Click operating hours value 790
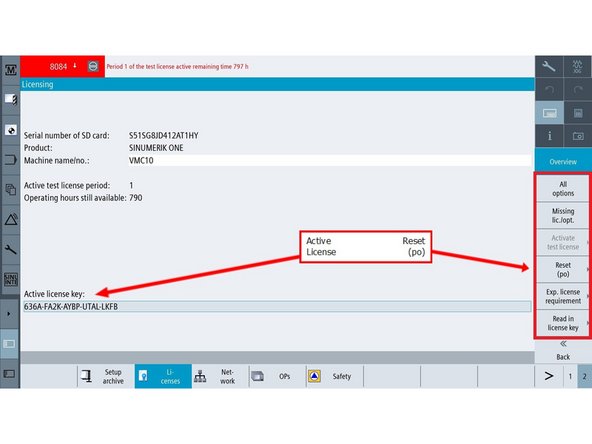592x444 pixels. [136, 198]
